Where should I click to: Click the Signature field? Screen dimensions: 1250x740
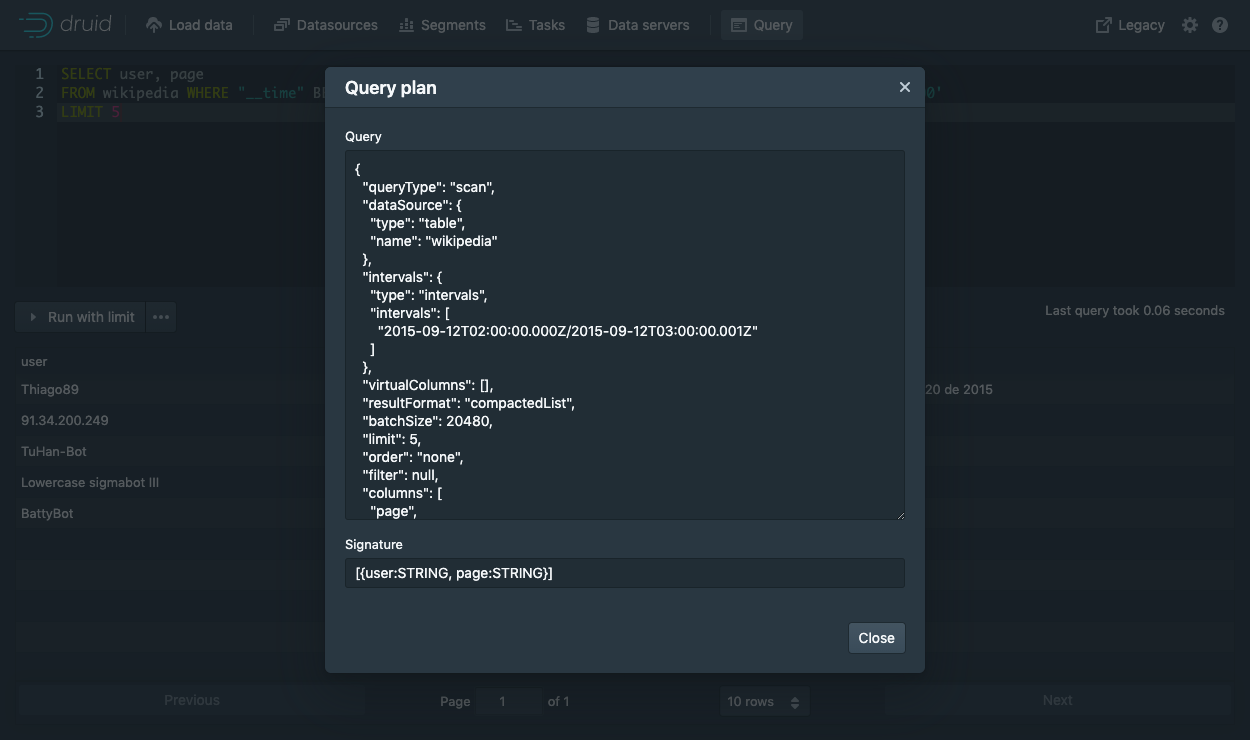(625, 573)
